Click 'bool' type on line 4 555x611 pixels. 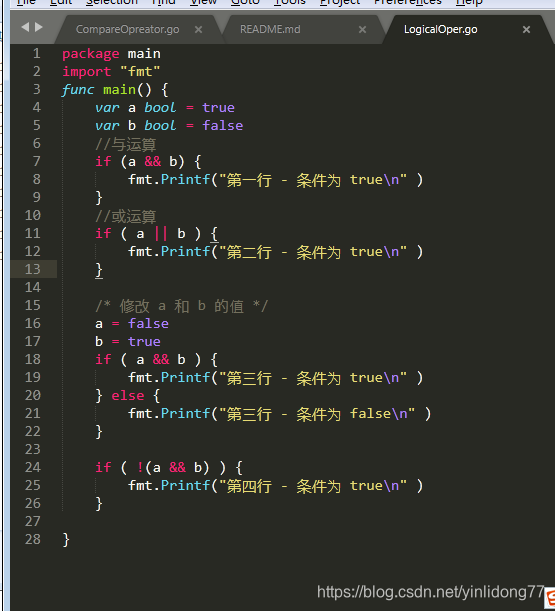point(160,108)
